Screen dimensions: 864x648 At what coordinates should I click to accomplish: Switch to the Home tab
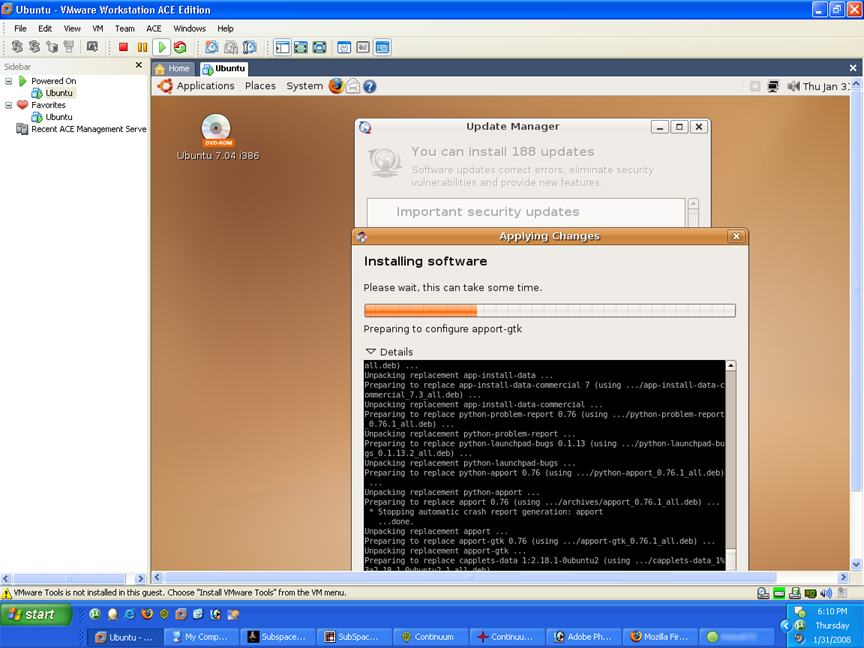(x=173, y=68)
